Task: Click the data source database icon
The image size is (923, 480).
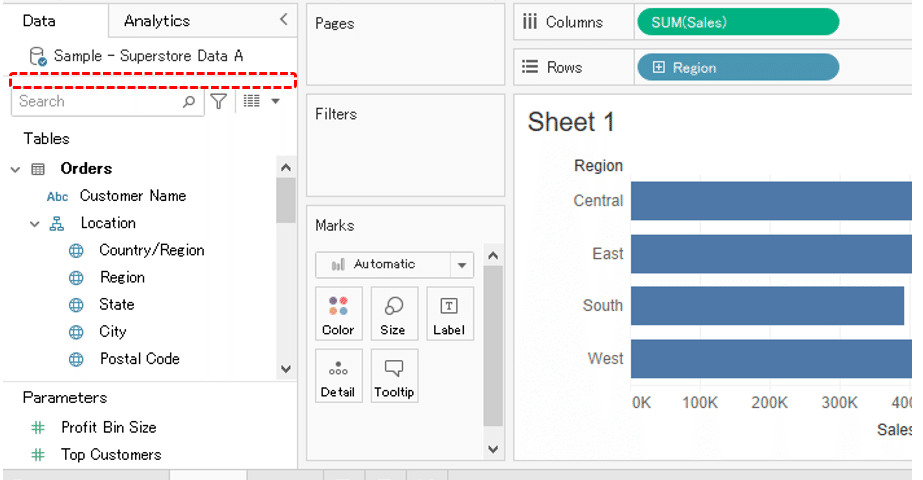Action: (x=37, y=56)
